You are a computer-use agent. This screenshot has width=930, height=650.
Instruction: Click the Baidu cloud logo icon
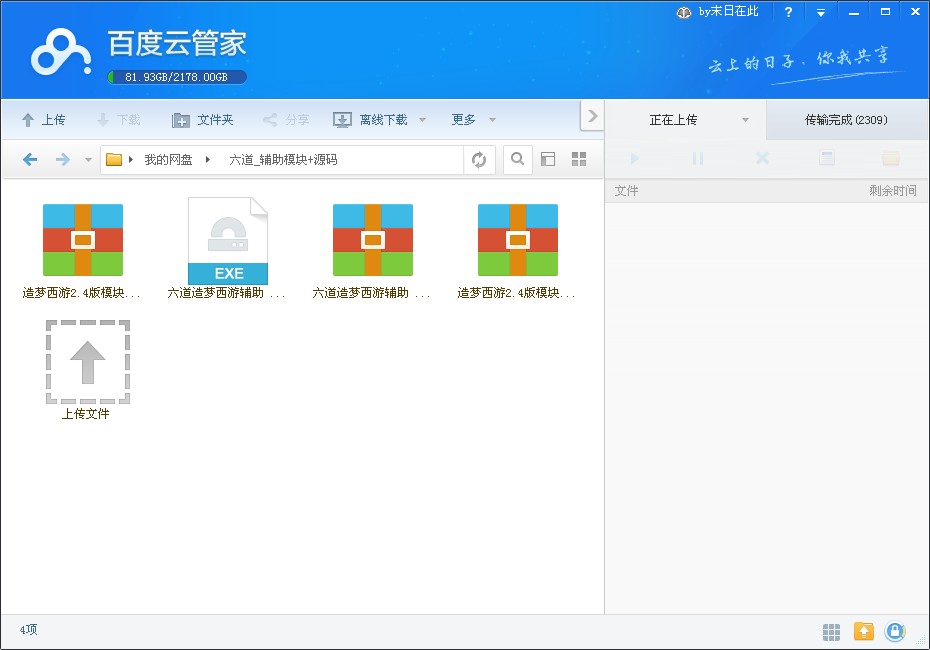coord(61,52)
